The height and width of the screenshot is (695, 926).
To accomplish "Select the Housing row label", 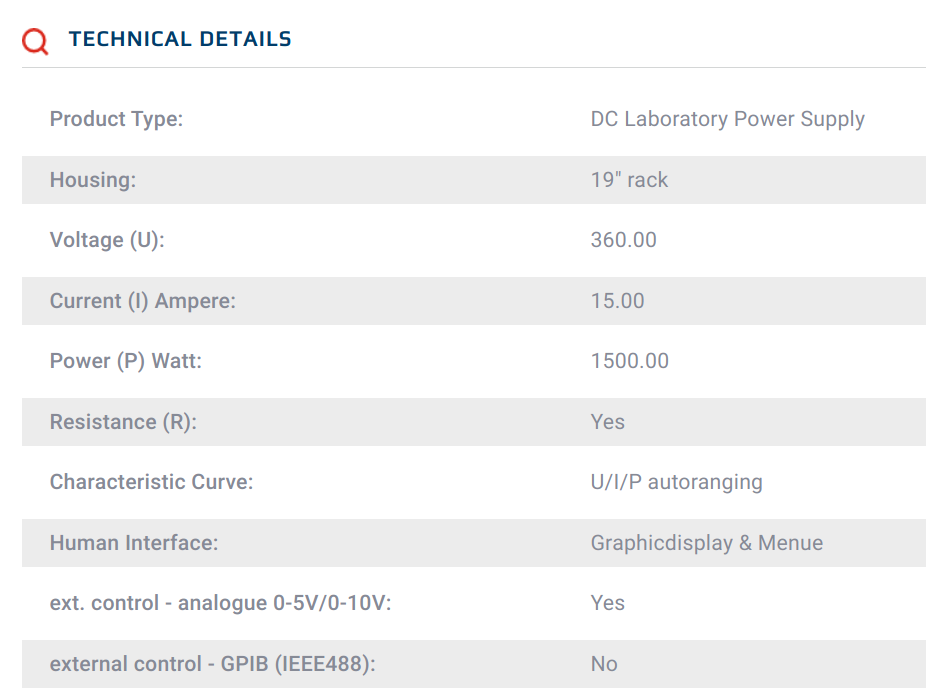I will click(x=93, y=180).
